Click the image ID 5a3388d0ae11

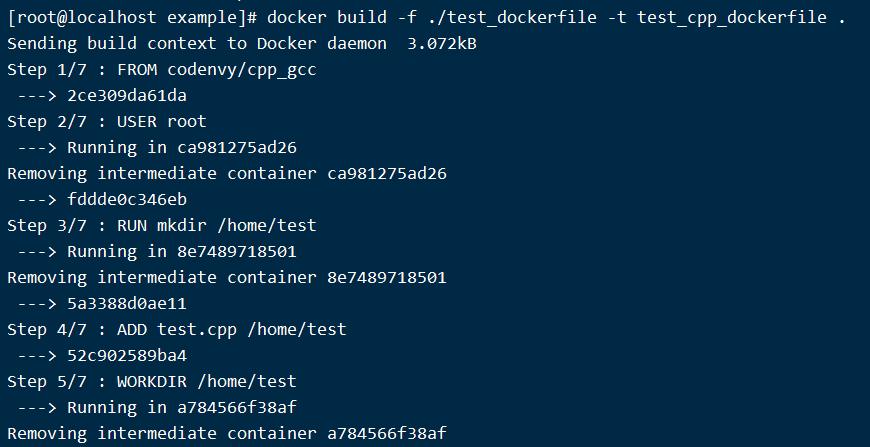(127, 304)
